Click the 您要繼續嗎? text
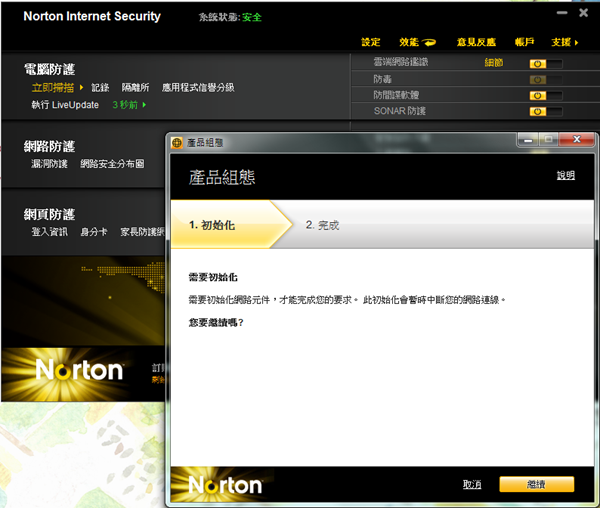 (x=216, y=323)
